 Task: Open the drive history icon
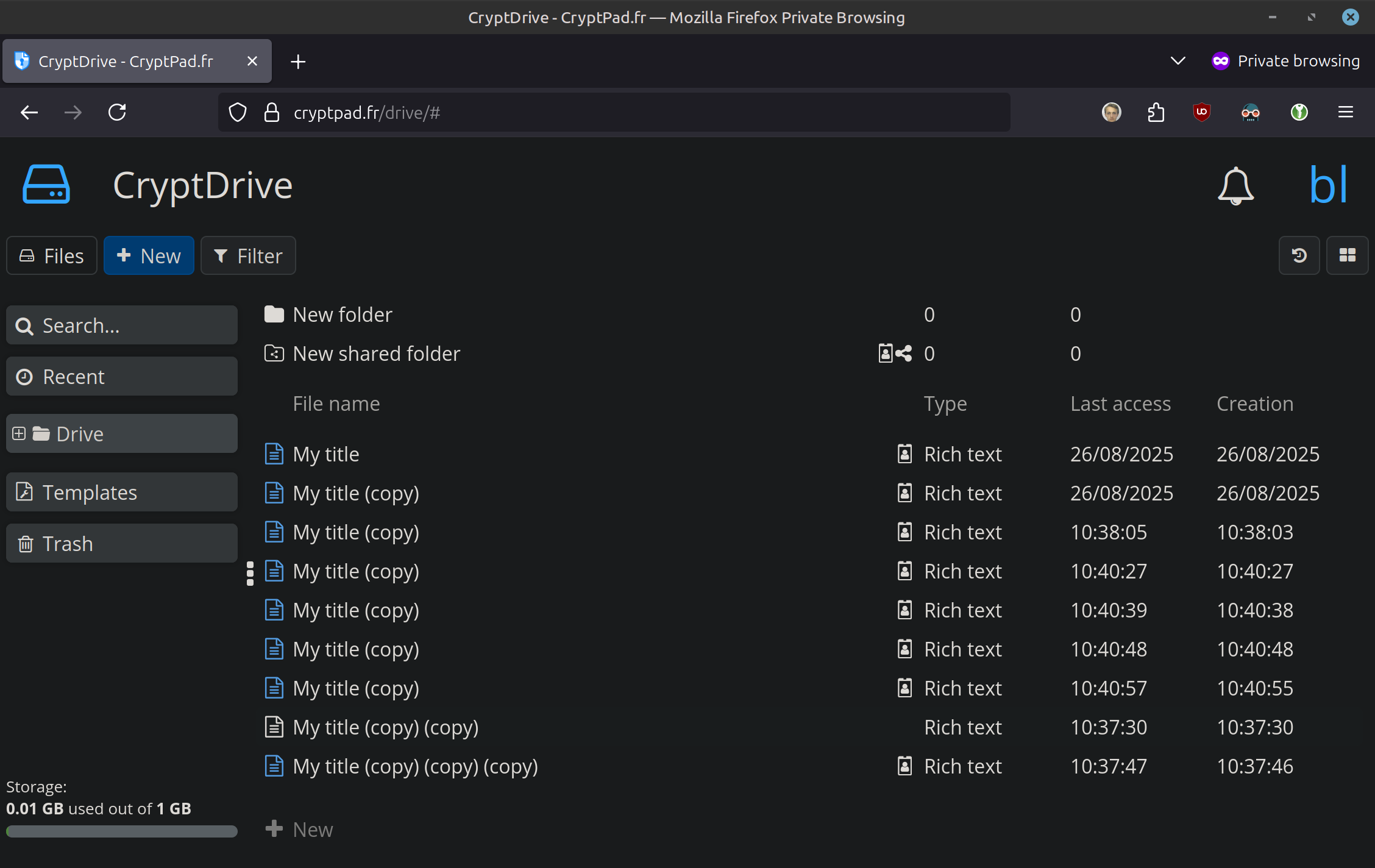click(x=1299, y=255)
